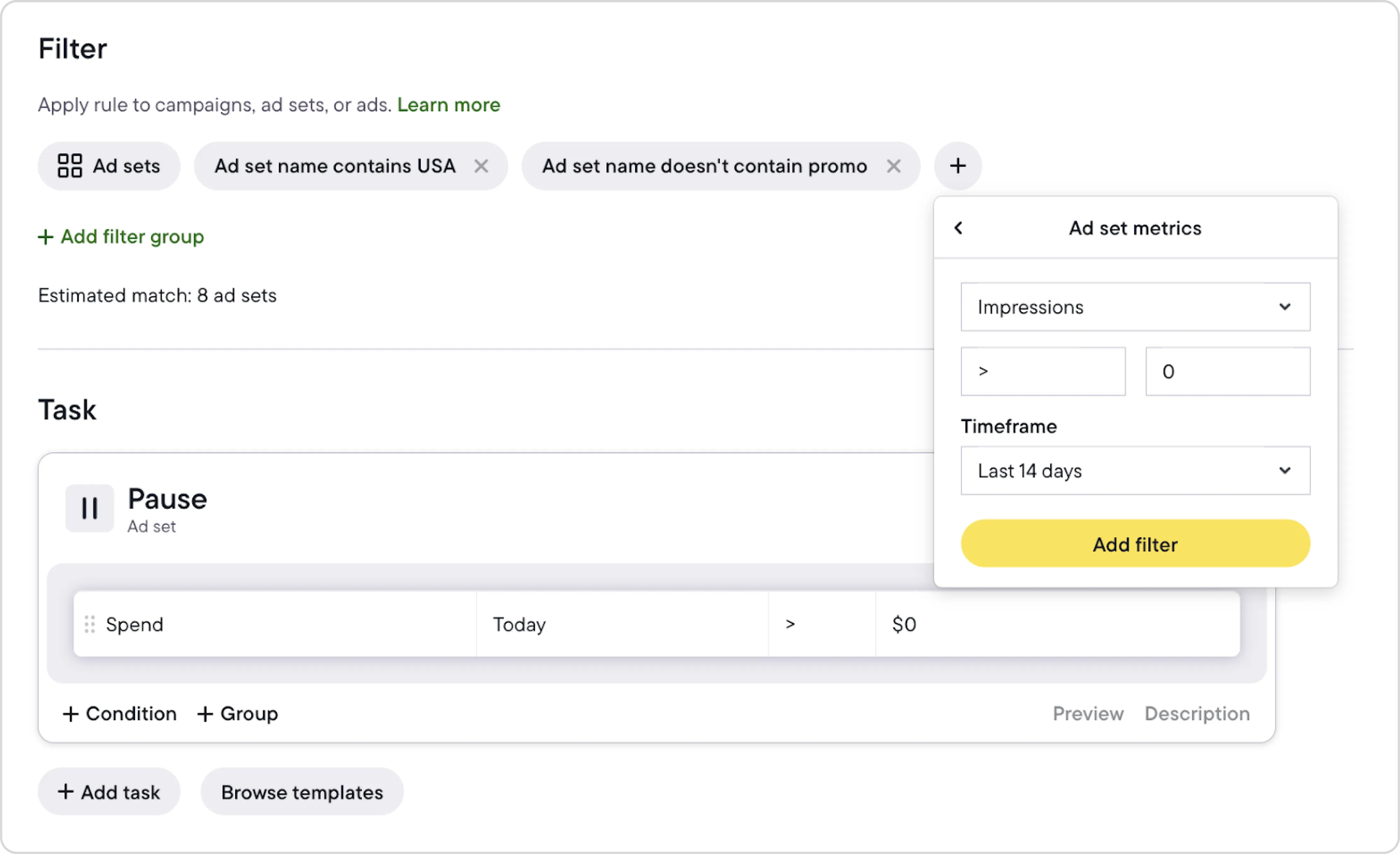This screenshot has width=1400, height=854.
Task: Remove the 'doesn't contain promo' filter chip
Action: 893,167
